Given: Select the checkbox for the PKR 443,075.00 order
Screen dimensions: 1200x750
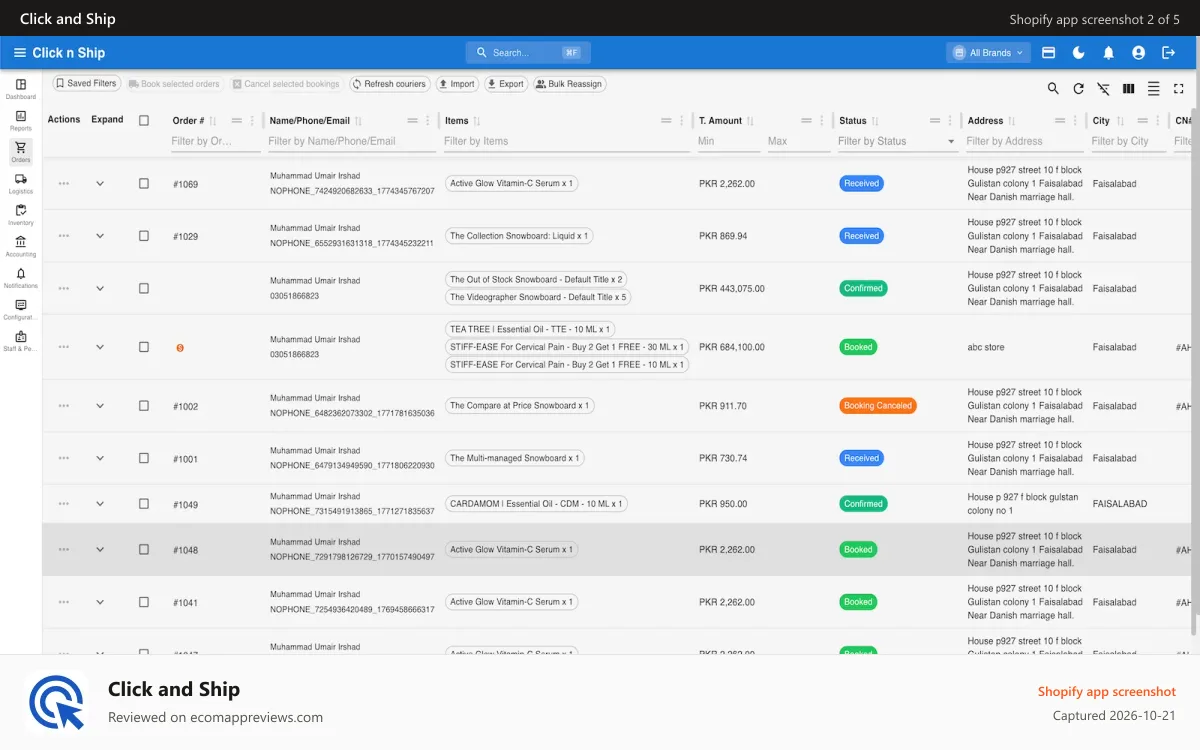Looking at the screenshot, I should pyautogui.click(x=144, y=288).
